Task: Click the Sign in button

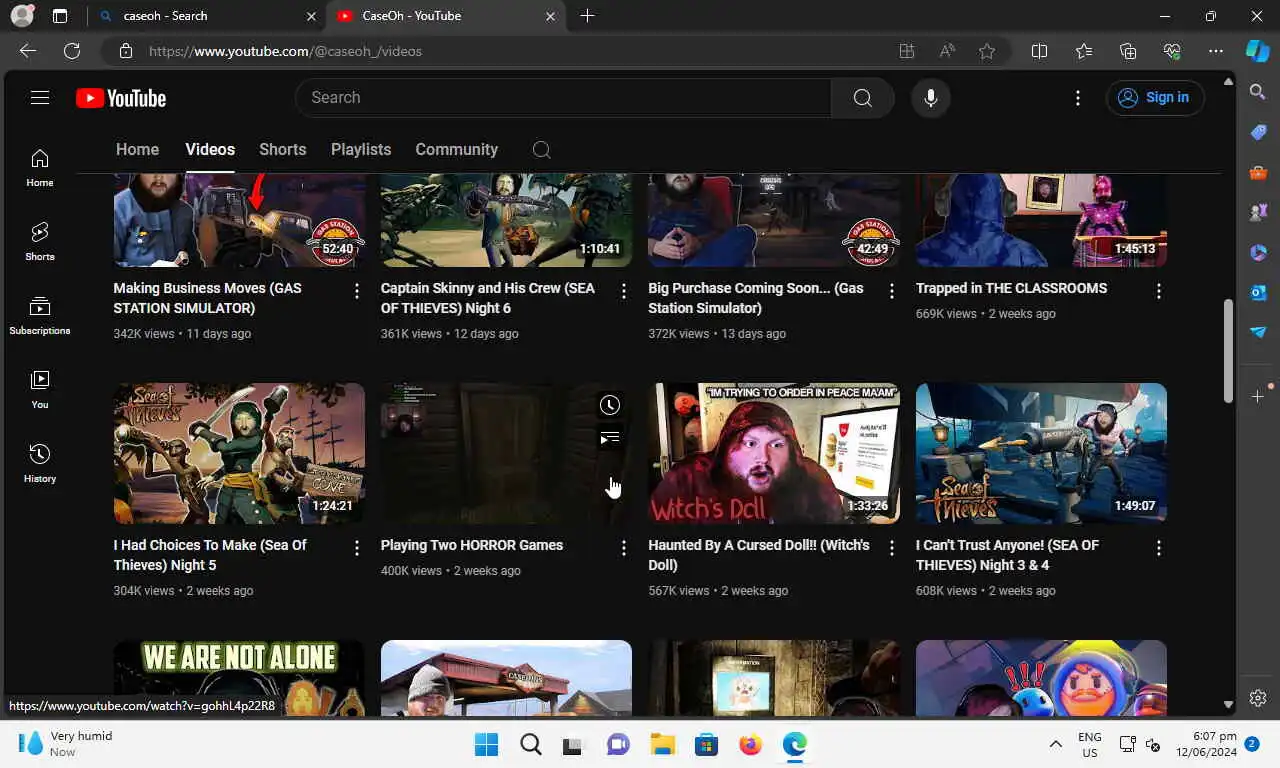Action: point(1155,97)
